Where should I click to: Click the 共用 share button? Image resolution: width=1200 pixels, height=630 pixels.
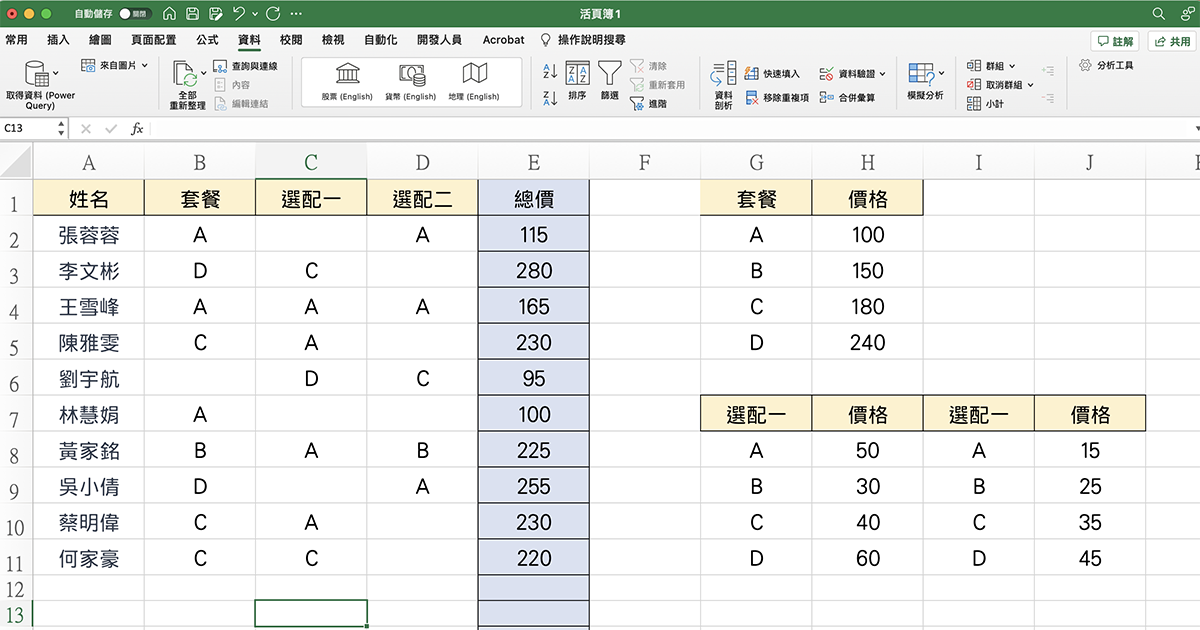coord(1171,40)
